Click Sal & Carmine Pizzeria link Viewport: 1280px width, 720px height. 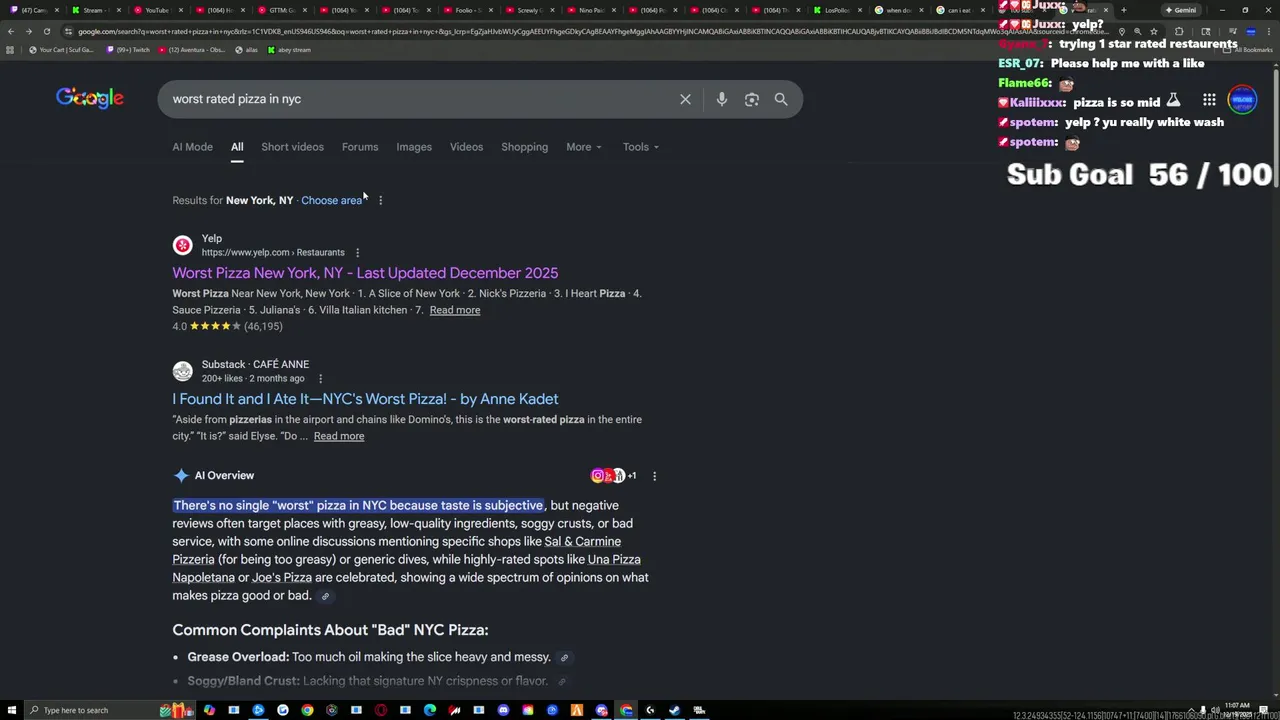pyautogui.click(x=396, y=551)
